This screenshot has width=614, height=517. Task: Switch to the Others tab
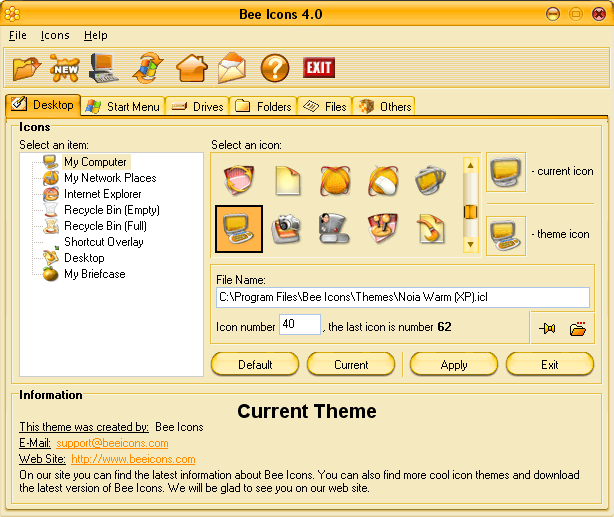coord(385,107)
